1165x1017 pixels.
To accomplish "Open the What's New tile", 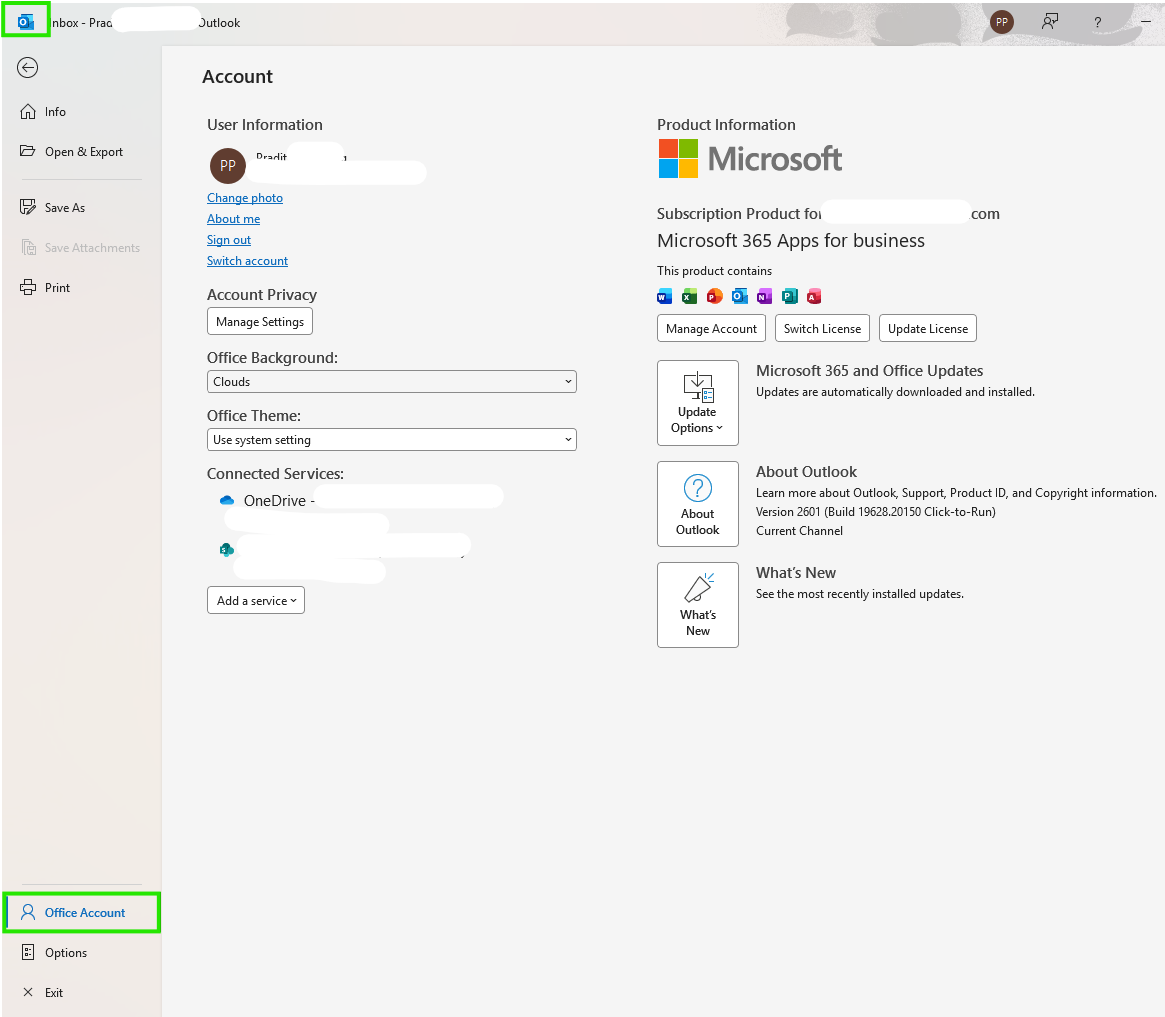I will pos(698,605).
